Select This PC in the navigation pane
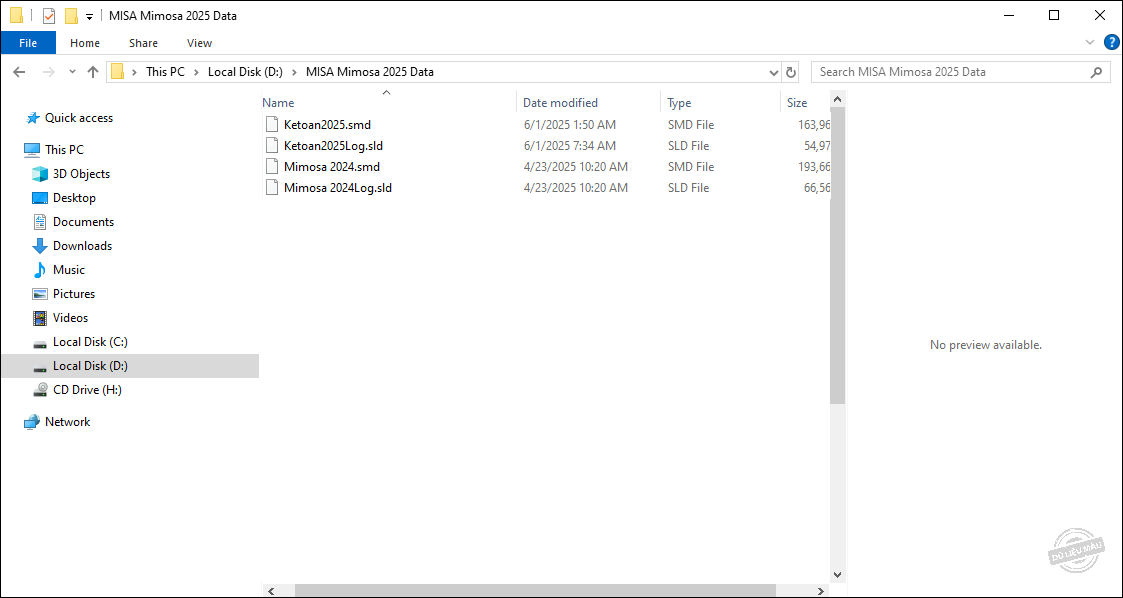The width and height of the screenshot is (1123, 598). [x=64, y=150]
